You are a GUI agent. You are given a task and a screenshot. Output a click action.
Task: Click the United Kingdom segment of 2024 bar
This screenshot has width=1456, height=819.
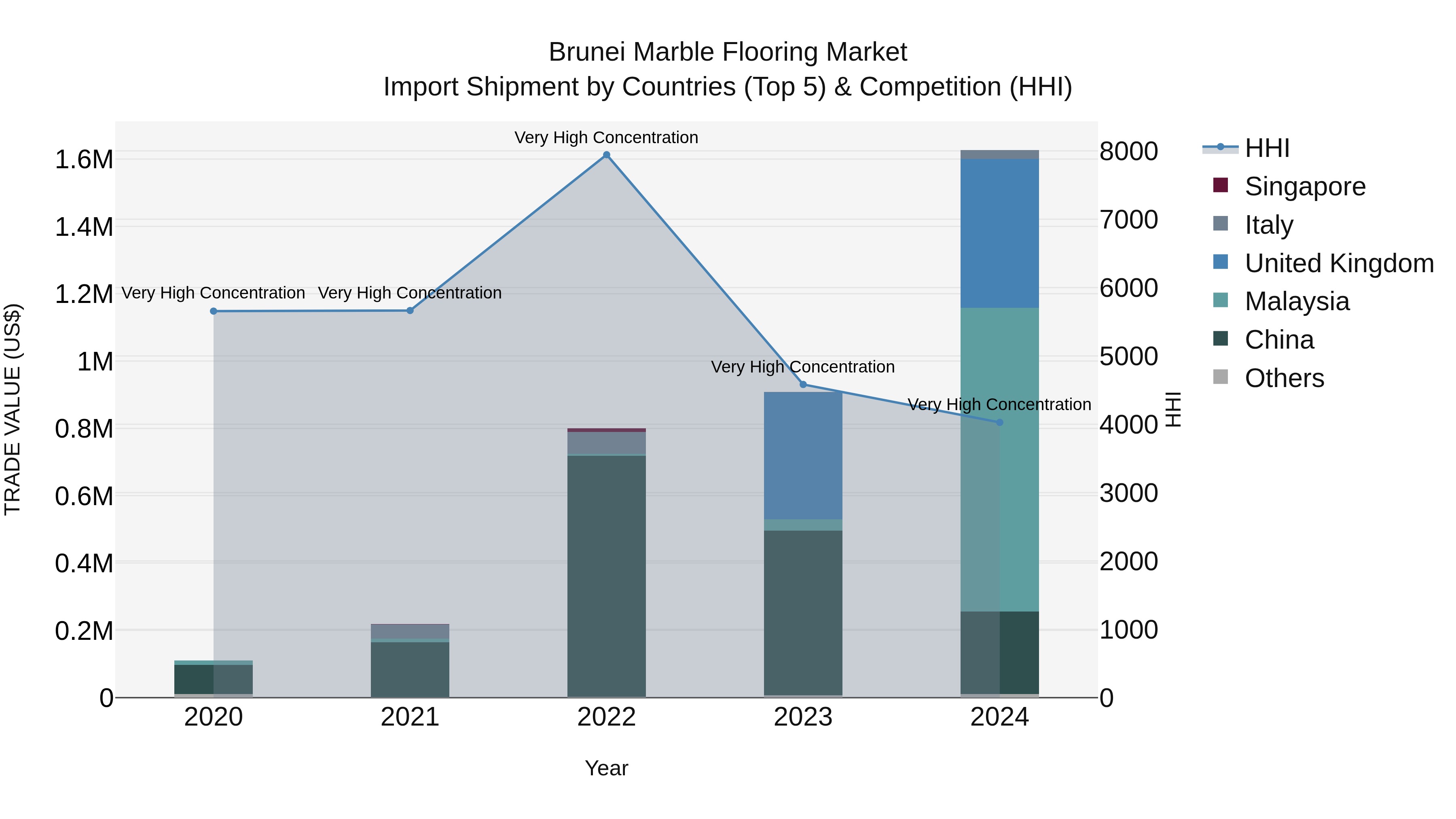pos(999,233)
